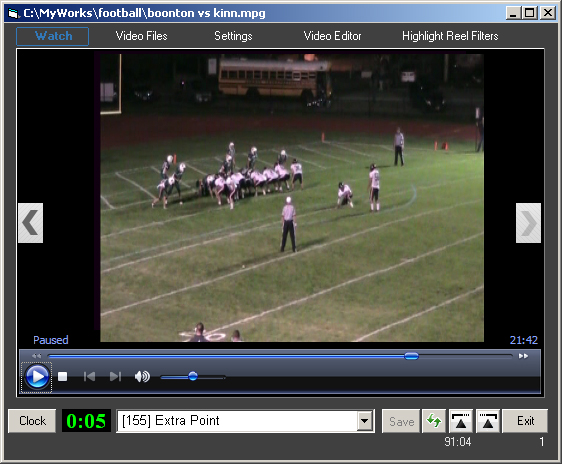
Task: Expand the Extra Point play type dropdown
Action: (365, 421)
